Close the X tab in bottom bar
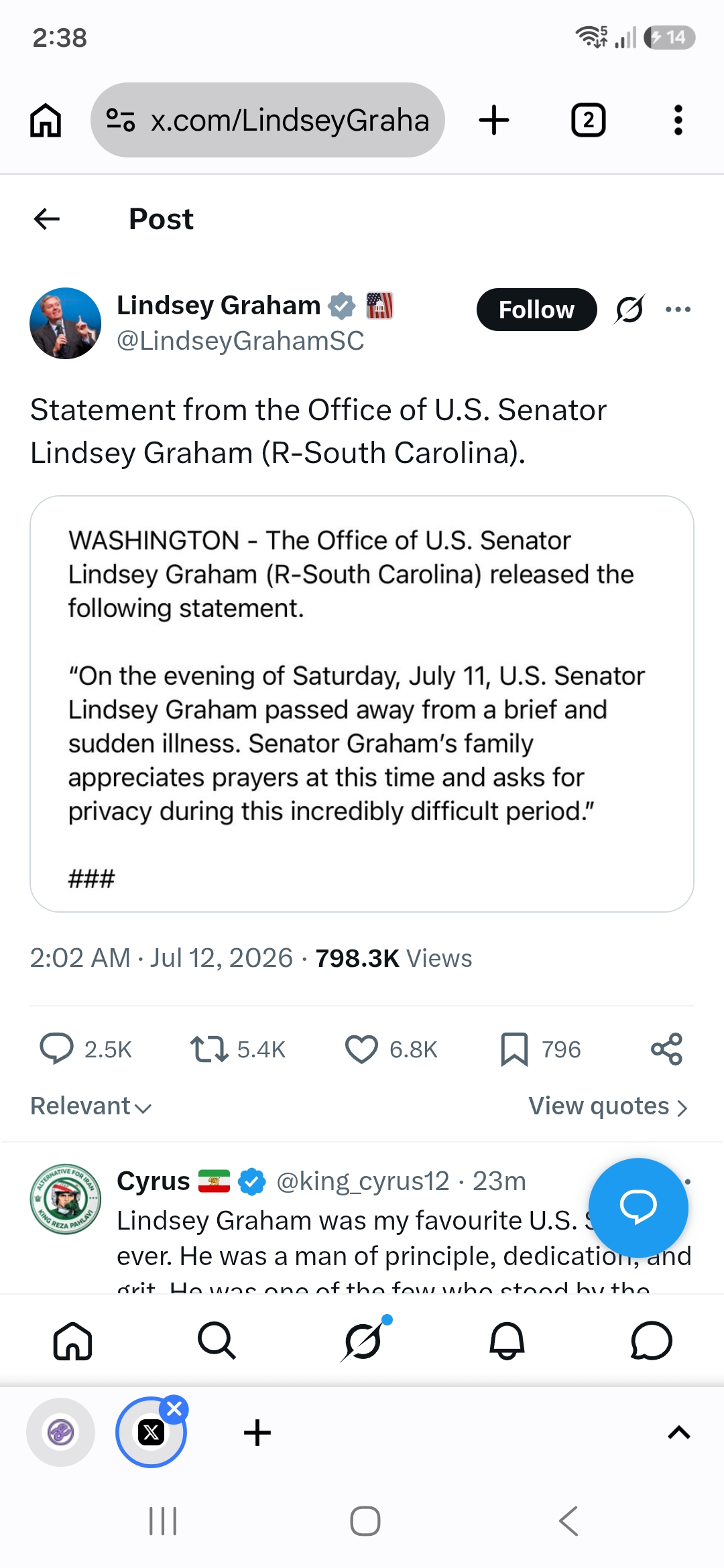724x1568 pixels. [x=174, y=1409]
